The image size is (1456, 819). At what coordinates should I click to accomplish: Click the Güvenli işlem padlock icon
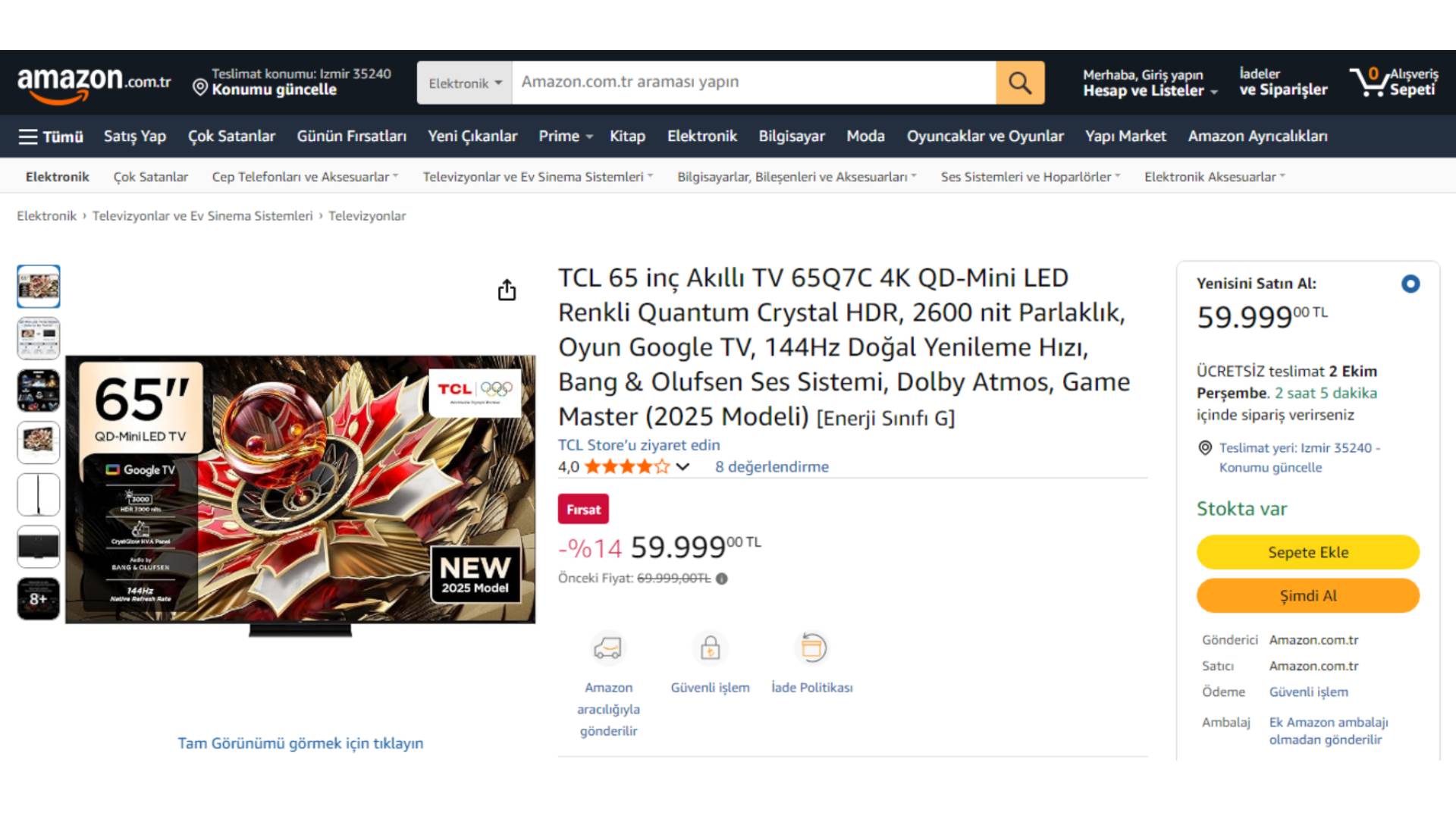pos(710,648)
